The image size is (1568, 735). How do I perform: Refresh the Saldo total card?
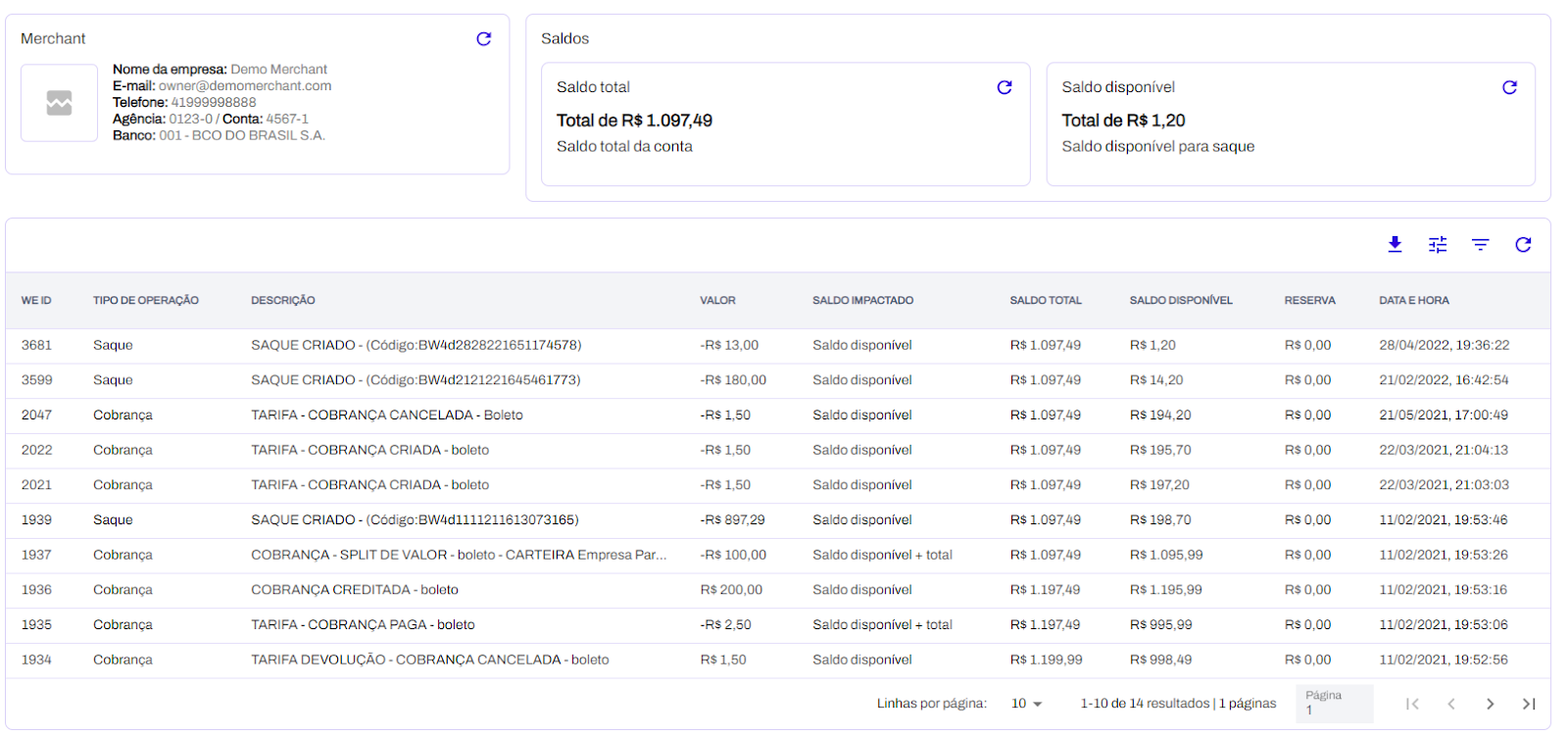click(1004, 87)
